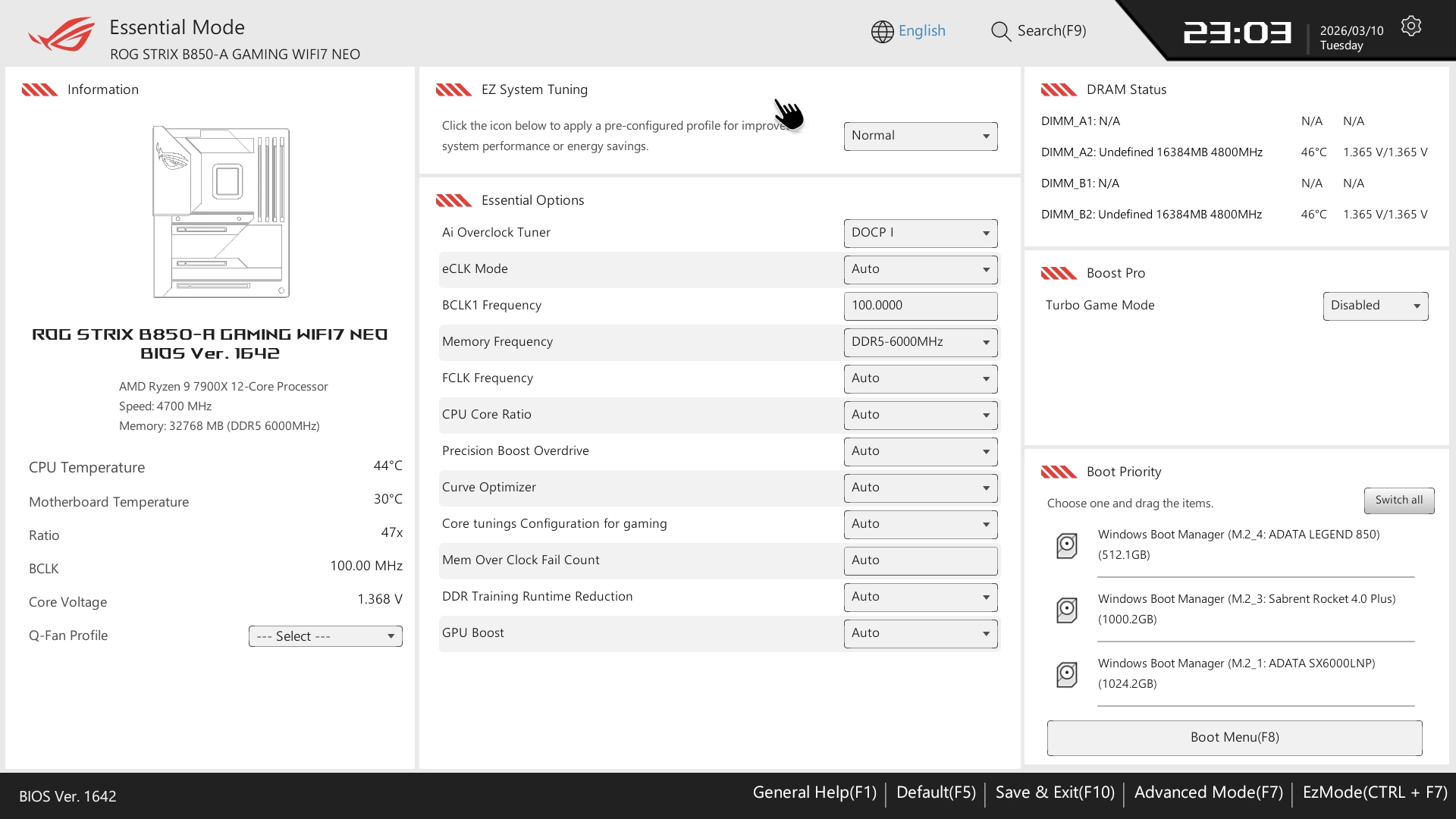This screenshot has width=1456, height=819.
Task: Click the search magnifier icon
Action: tap(1000, 31)
